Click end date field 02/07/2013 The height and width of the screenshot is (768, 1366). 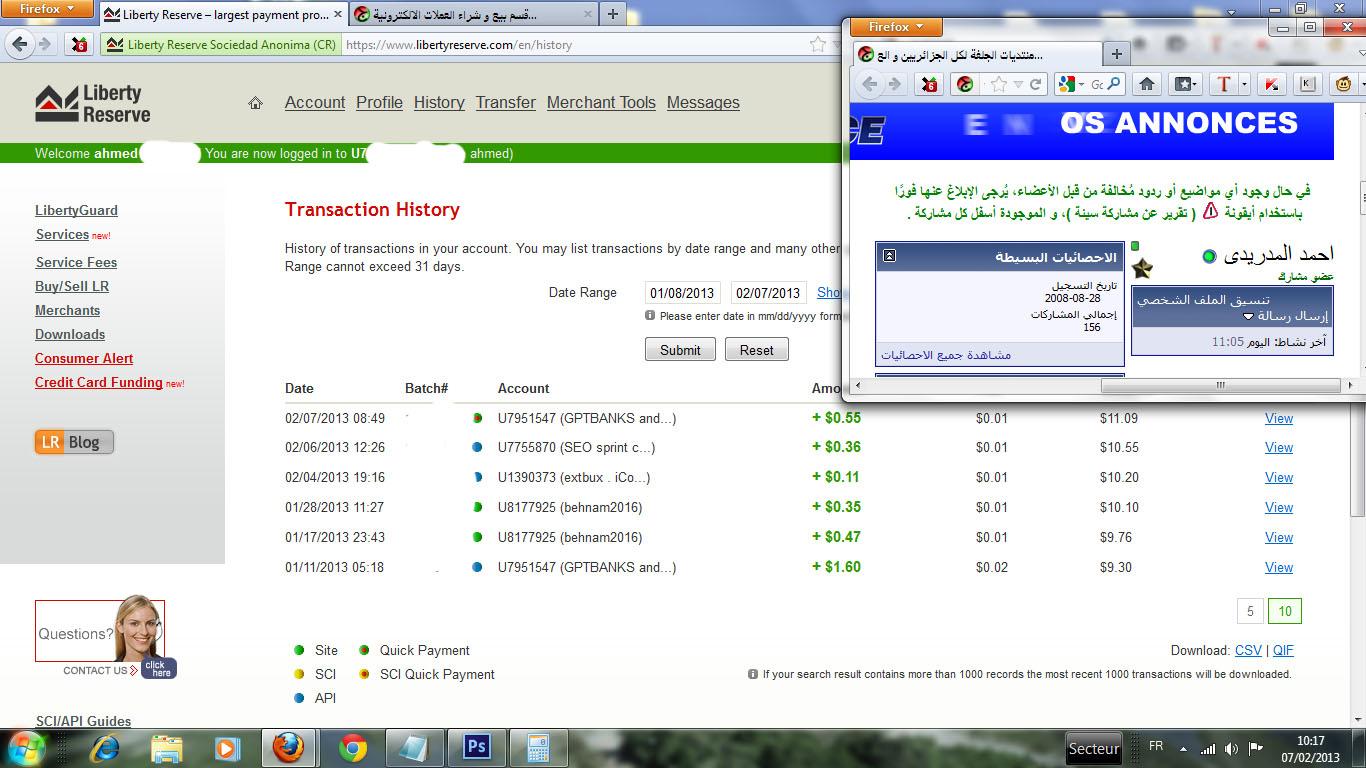coord(769,293)
